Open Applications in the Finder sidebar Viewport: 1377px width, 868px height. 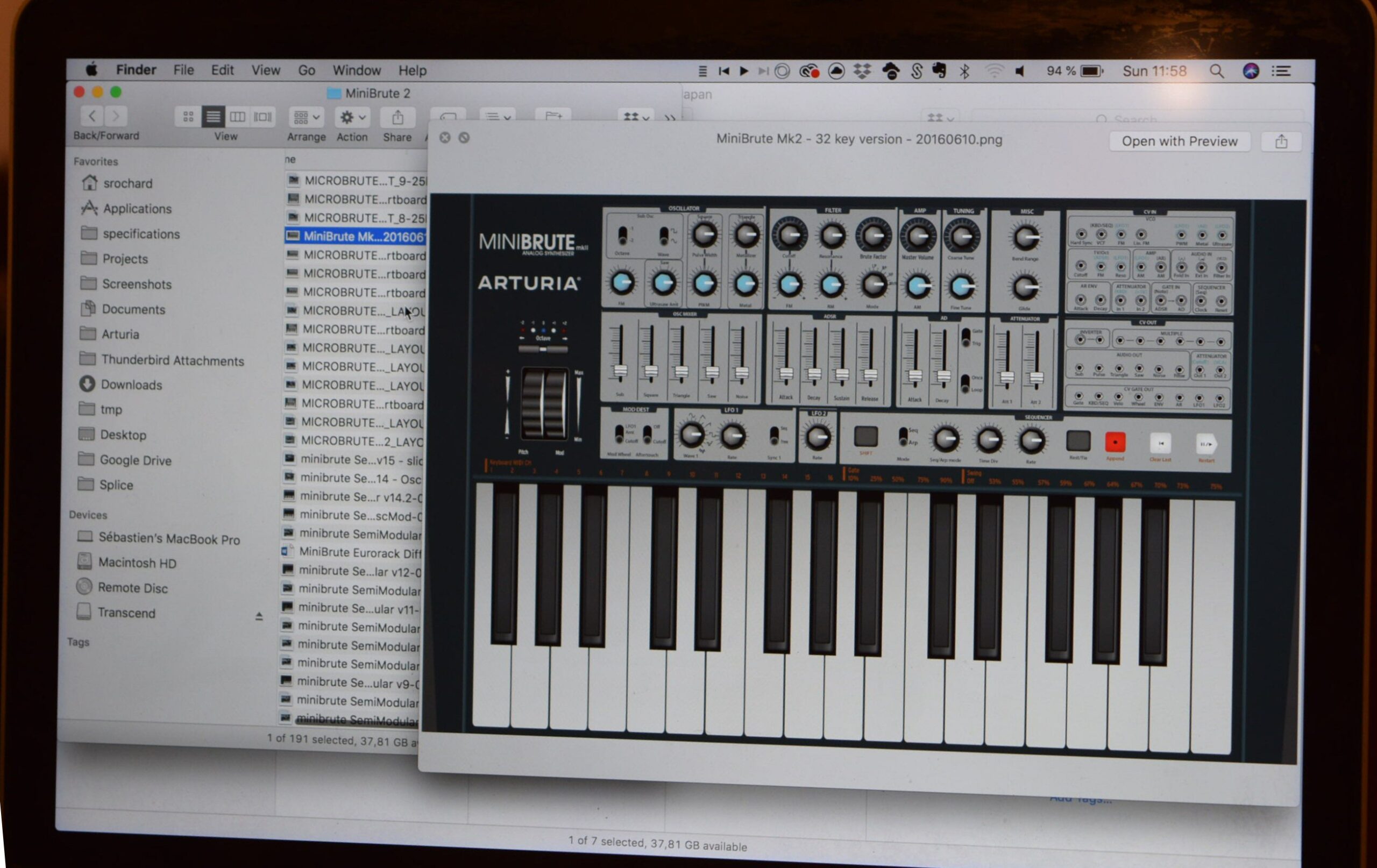pos(137,208)
